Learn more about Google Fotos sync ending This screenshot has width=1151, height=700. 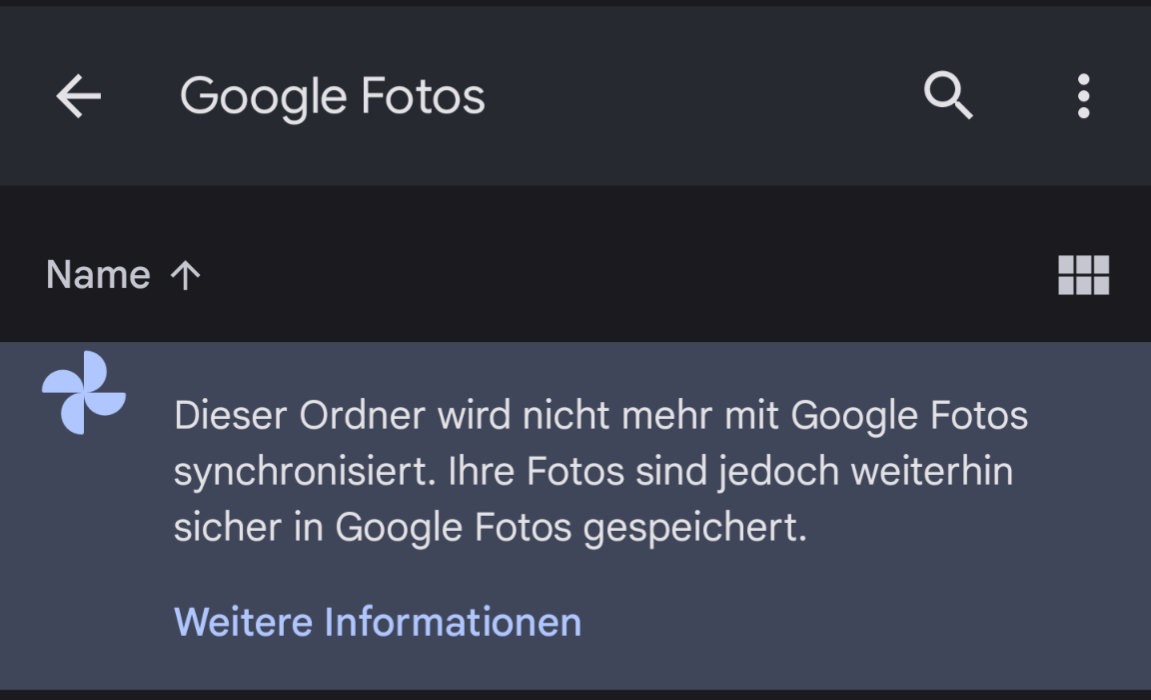point(377,622)
